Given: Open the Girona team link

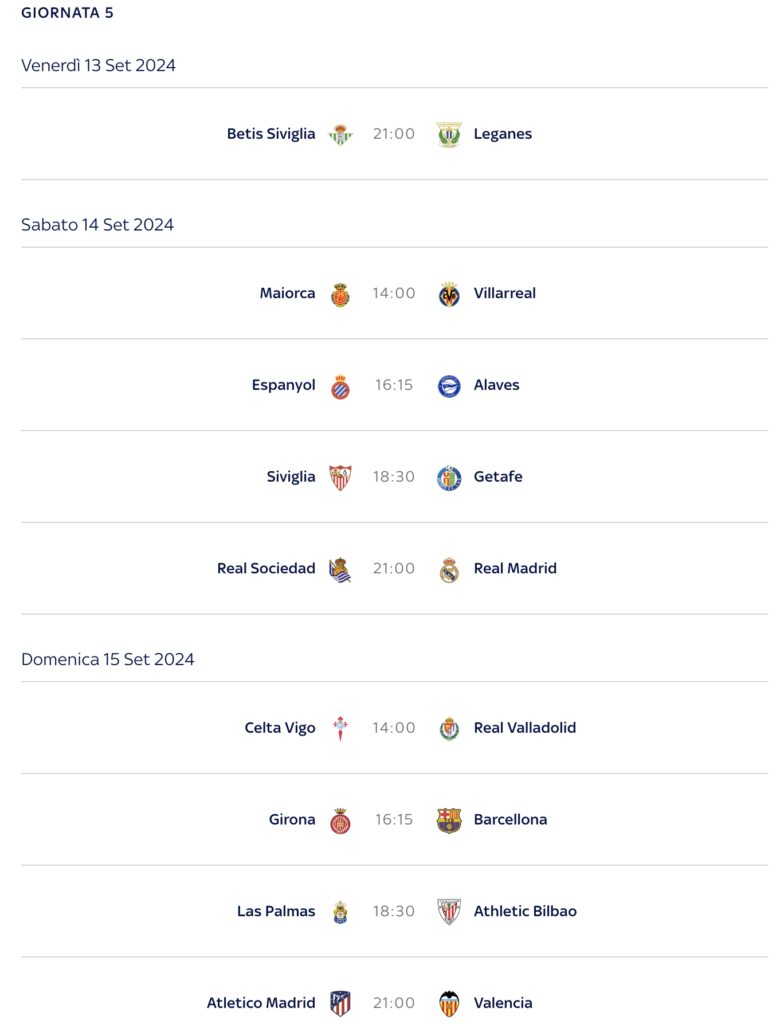Looking at the screenshot, I should (292, 819).
